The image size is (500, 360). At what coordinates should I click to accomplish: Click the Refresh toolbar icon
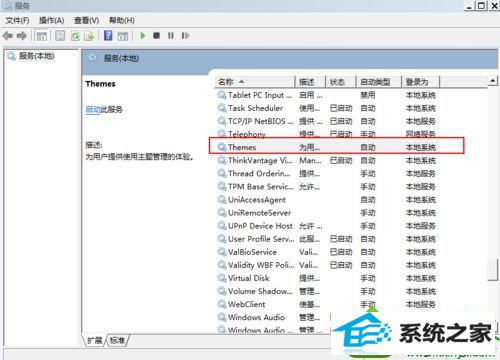coord(75,36)
